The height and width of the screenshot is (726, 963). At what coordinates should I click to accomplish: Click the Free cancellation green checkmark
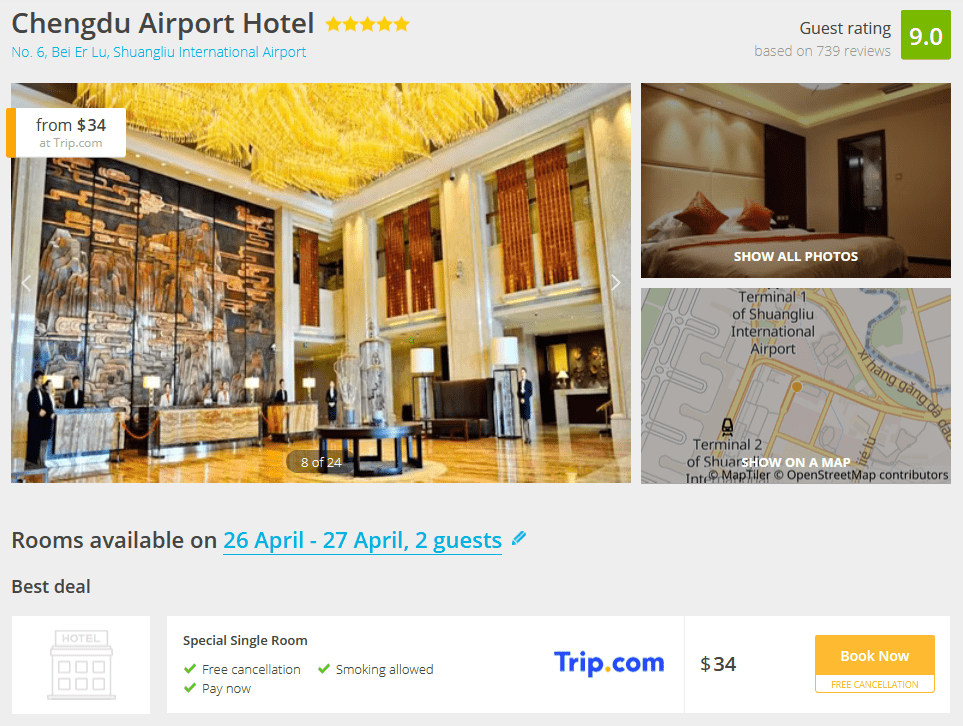coord(190,669)
